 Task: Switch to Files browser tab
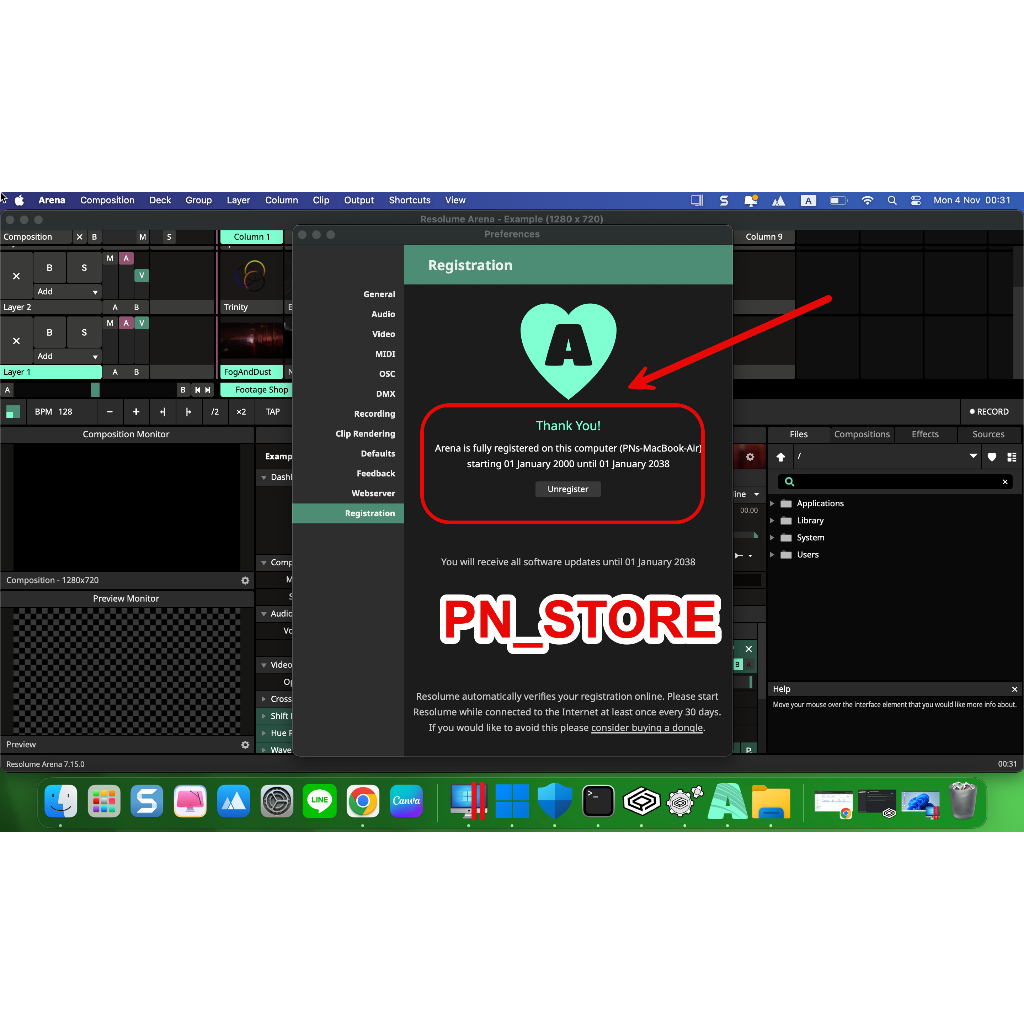[798, 434]
